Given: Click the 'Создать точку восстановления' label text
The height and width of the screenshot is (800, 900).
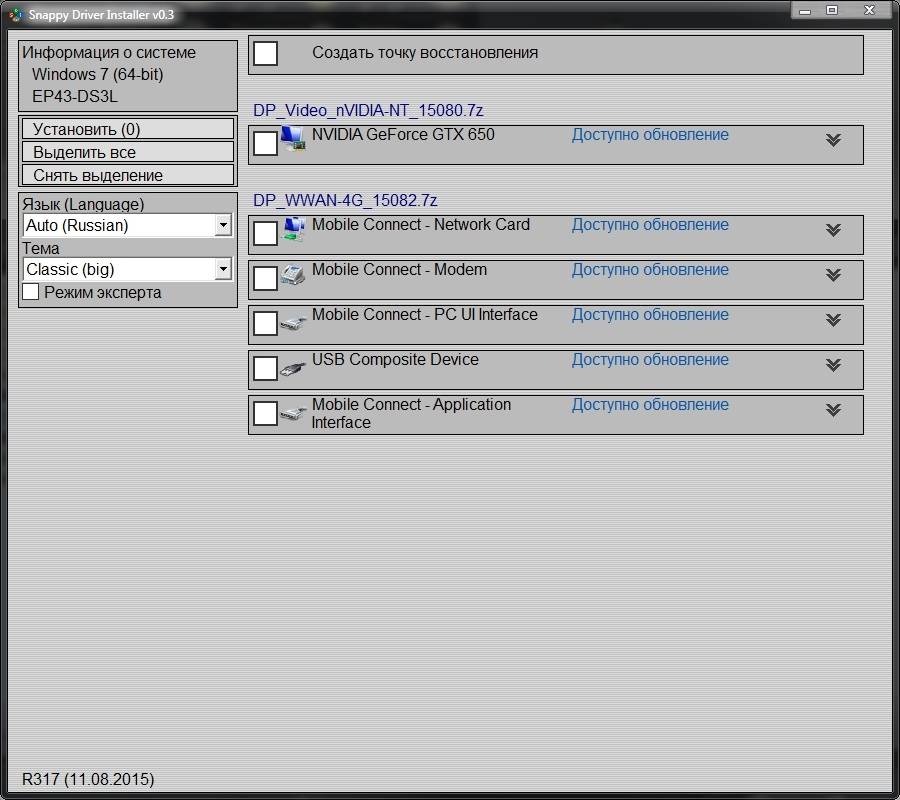Looking at the screenshot, I should click(x=425, y=53).
